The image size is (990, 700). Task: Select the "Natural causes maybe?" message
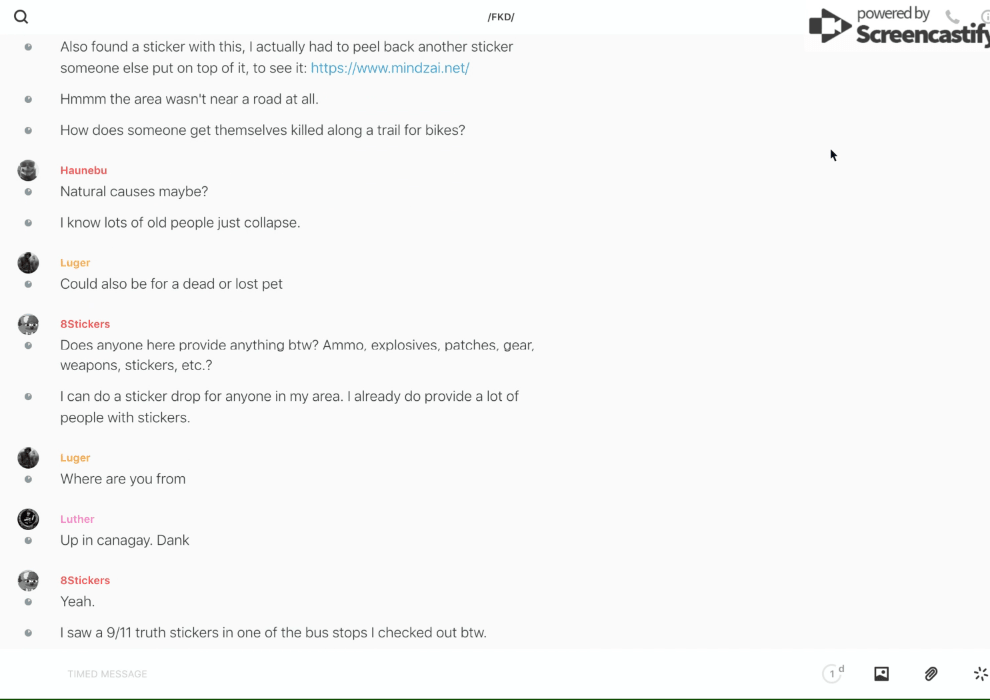pos(134,191)
